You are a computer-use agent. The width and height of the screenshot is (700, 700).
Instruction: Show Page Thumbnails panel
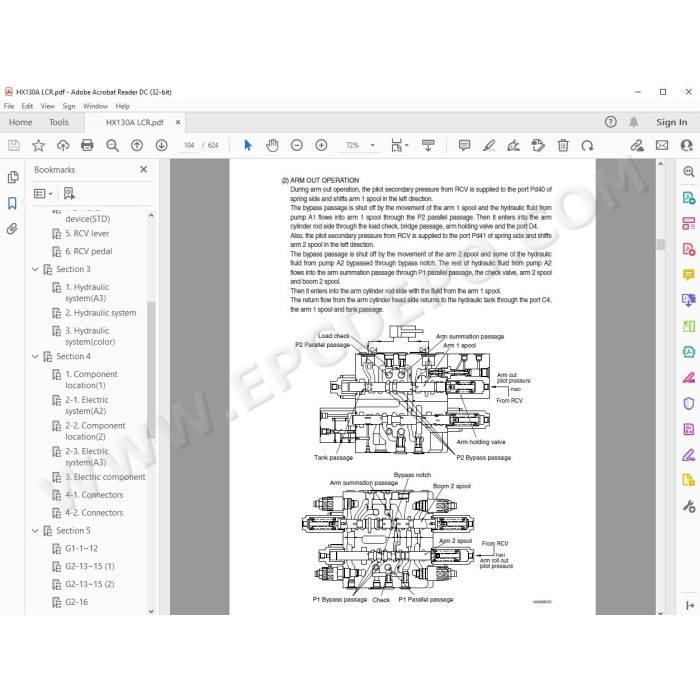(x=13, y=177)
